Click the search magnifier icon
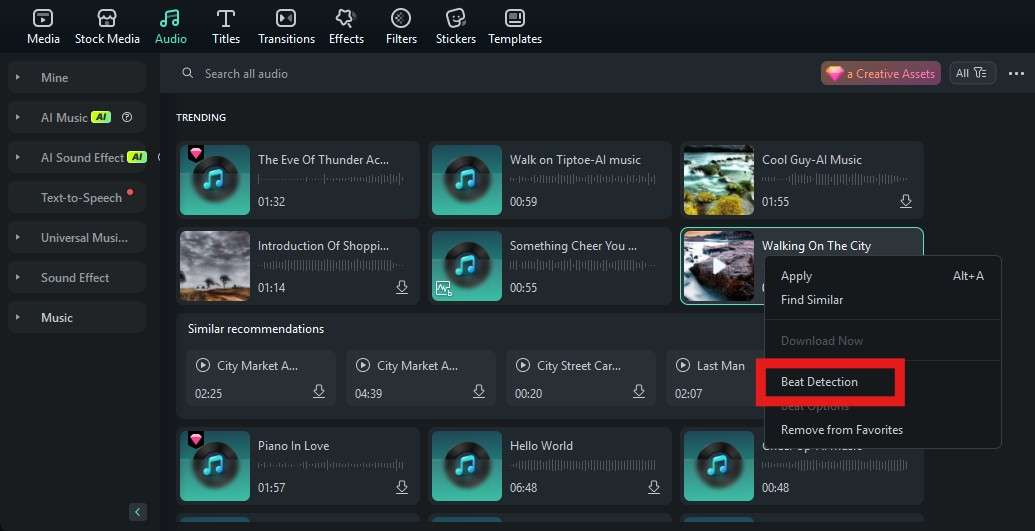Image resolution: width=1035 pixels, height=531 pixels. [x=188, y=73]
